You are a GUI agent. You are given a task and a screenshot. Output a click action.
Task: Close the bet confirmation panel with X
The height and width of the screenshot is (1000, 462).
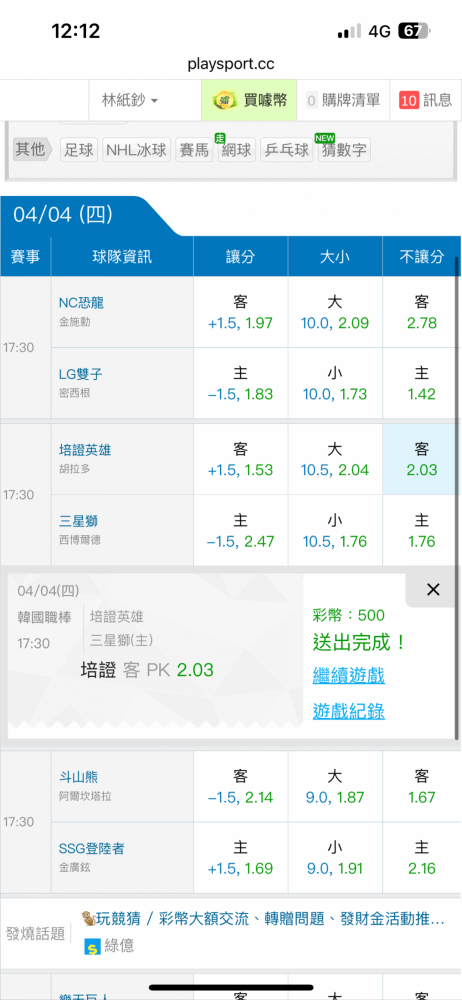coord(433,590)
